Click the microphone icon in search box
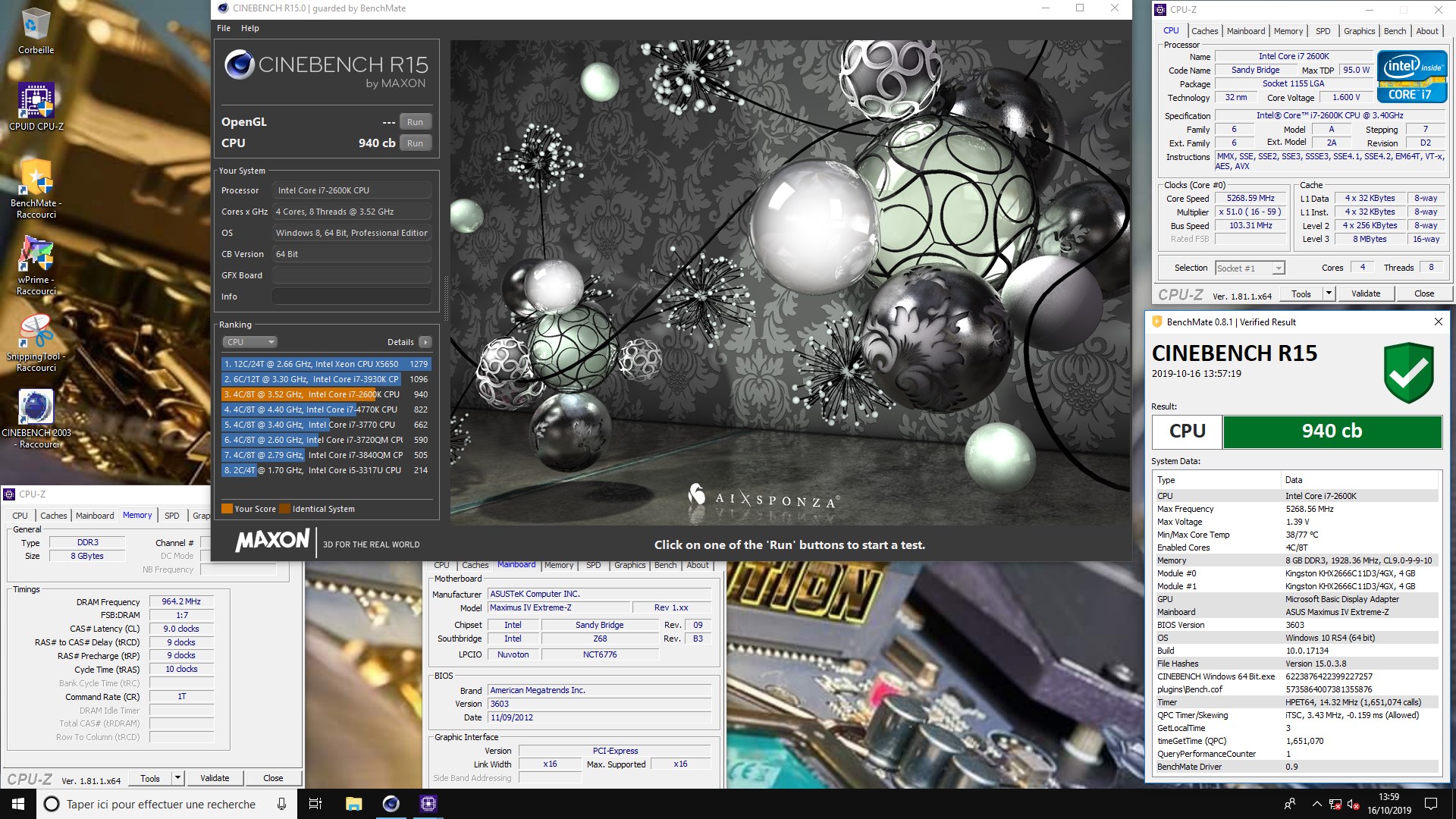The image size is (1456, 819). coord(281,804)
